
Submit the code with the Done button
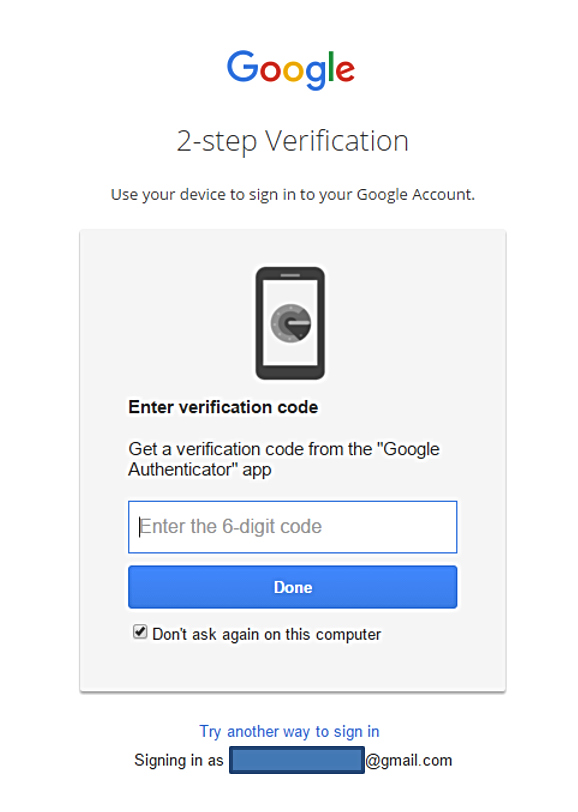coord(293,587)
